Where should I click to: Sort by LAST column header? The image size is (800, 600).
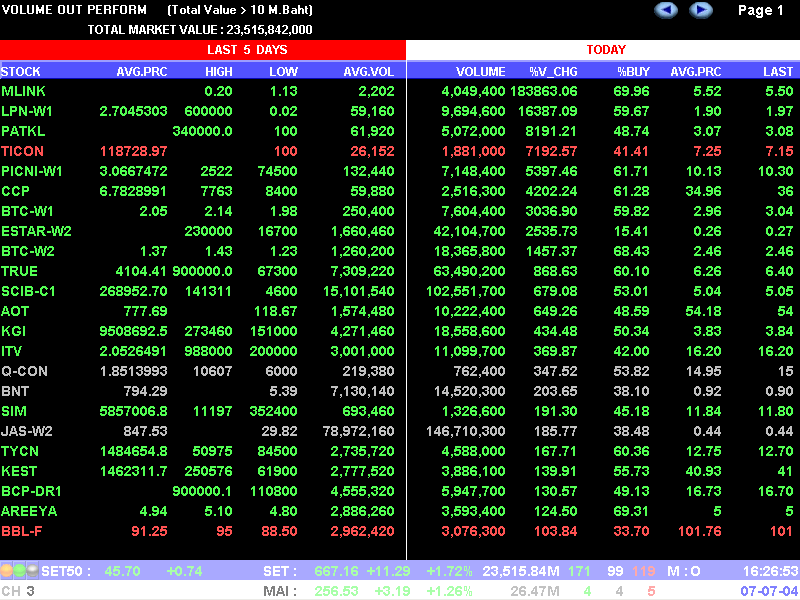(778, 71)
